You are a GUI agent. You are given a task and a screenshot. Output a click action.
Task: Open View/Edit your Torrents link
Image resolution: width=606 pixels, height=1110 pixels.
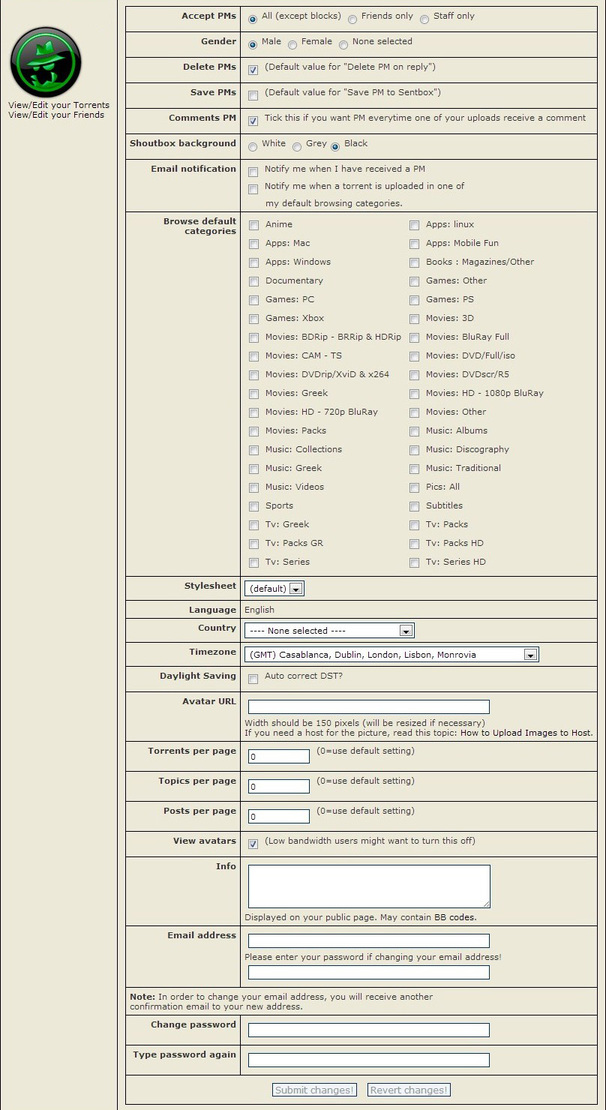point(59,105)
